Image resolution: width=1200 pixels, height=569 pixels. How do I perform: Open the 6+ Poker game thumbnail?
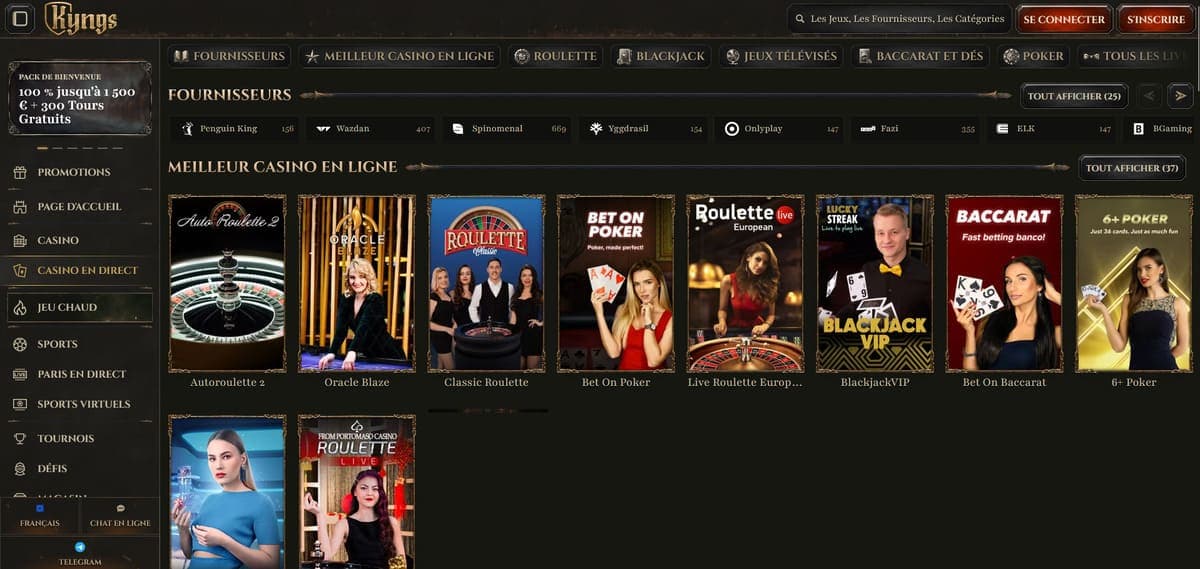[1134, 283]
